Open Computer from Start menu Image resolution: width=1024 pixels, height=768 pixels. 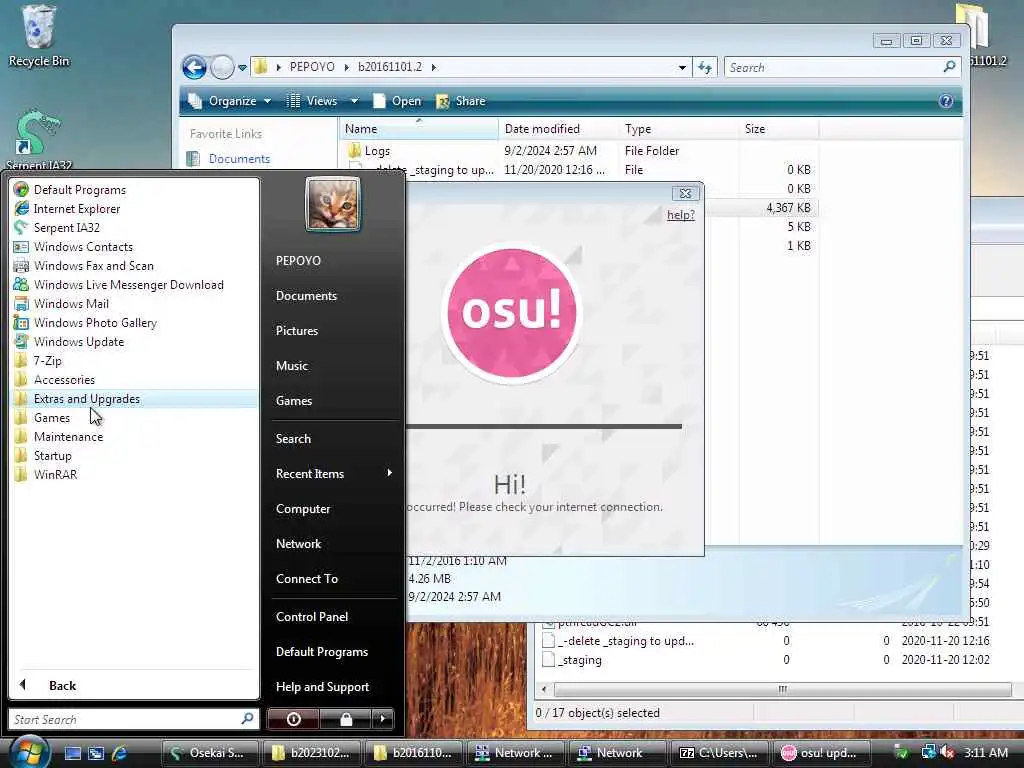tap(303, 509)
